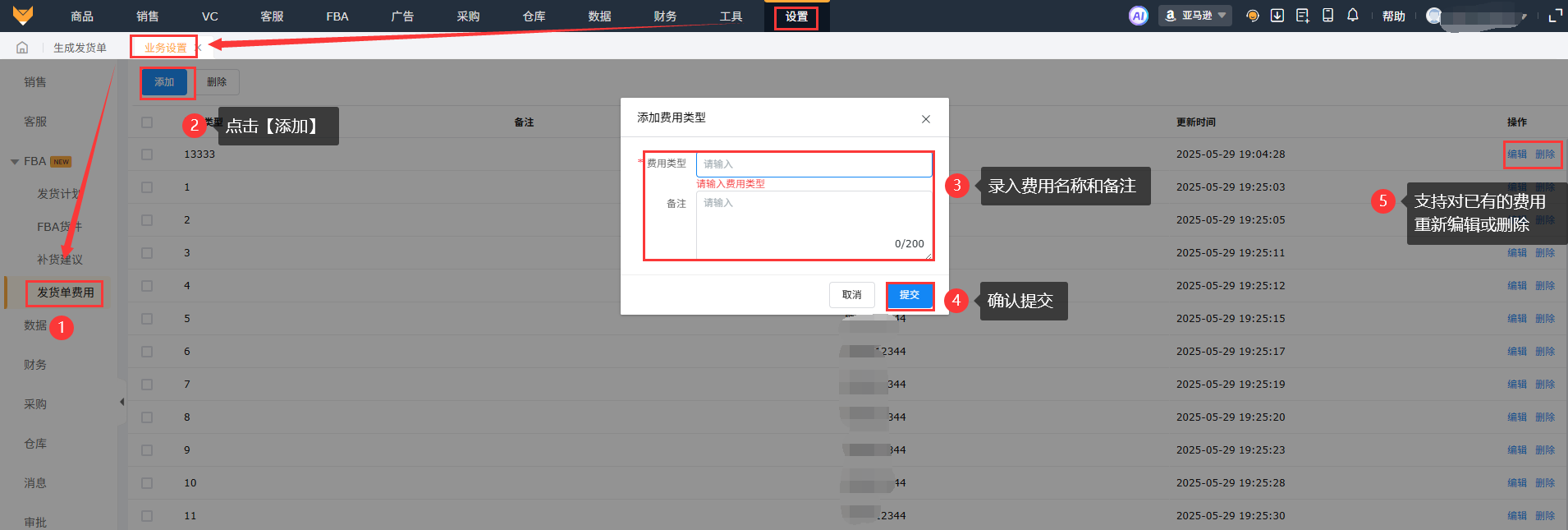Check the checkbox for row 5
The height and width of the screenshot is (530, 1568).
pyautogui.click(x=147, y=319)
